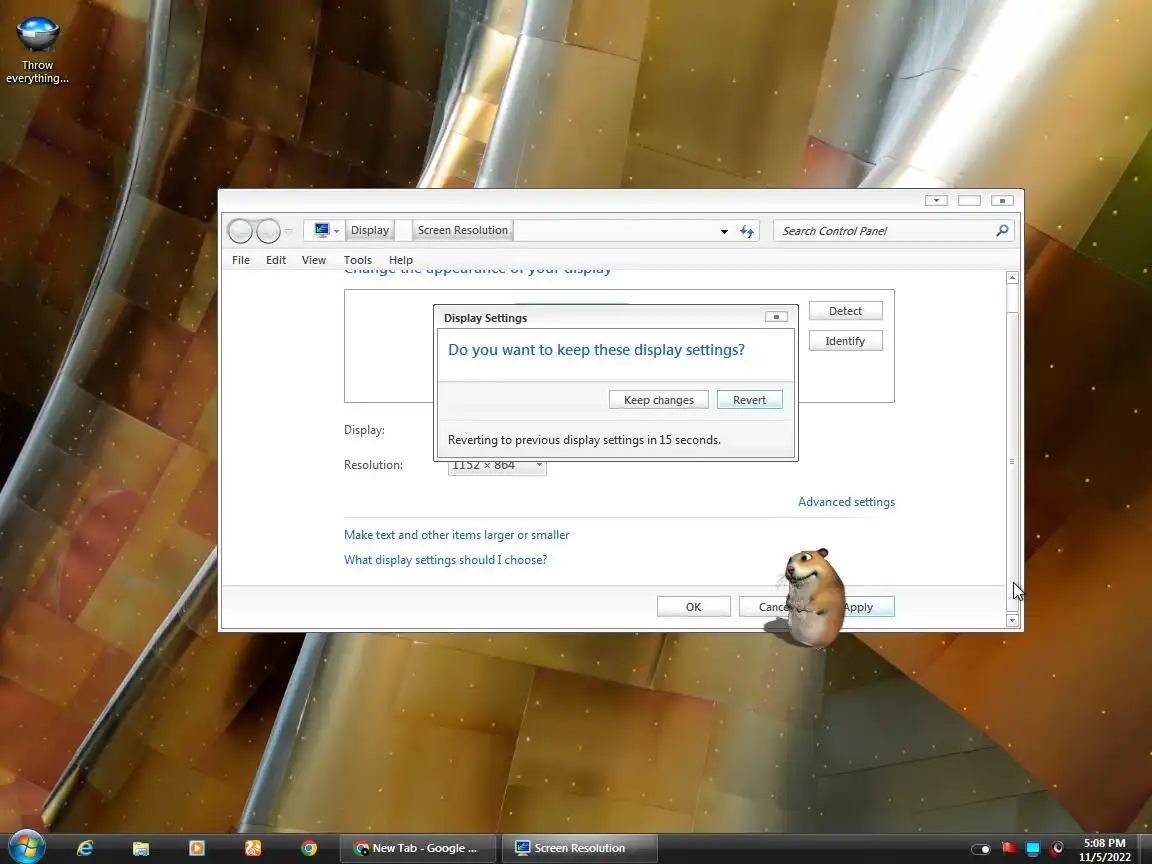Image resolution: width=1152 pixels, height=864 pixels.
Task: Click the orange app icon in the taskbar
Action: (x=253, y=848)
